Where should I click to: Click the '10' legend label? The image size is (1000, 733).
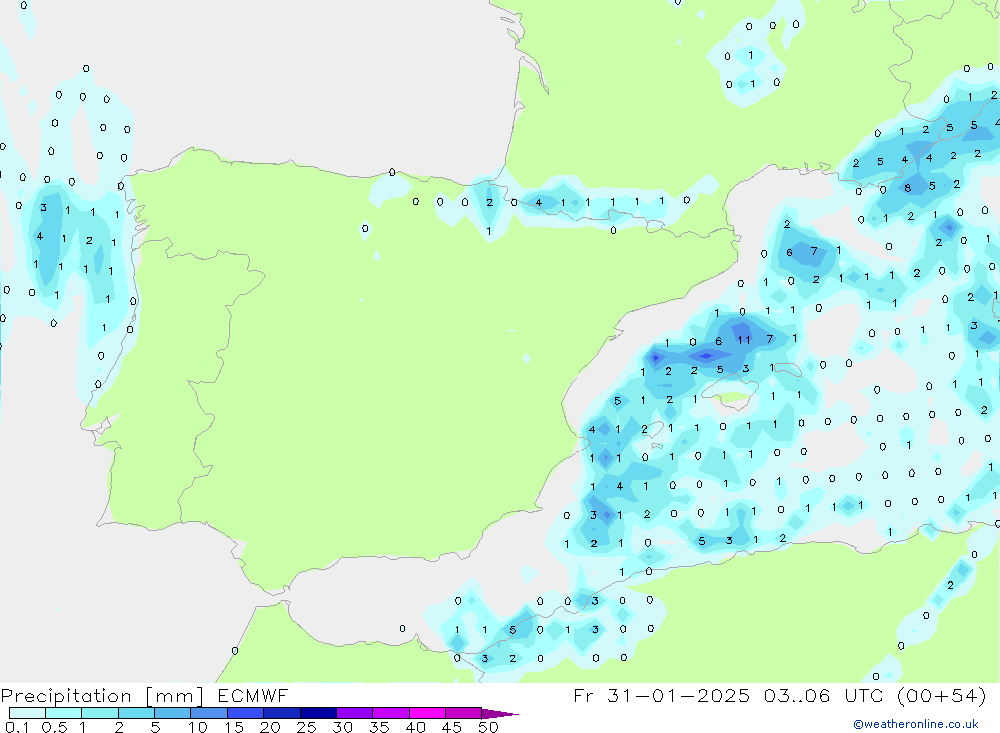[x=198, y=727]
